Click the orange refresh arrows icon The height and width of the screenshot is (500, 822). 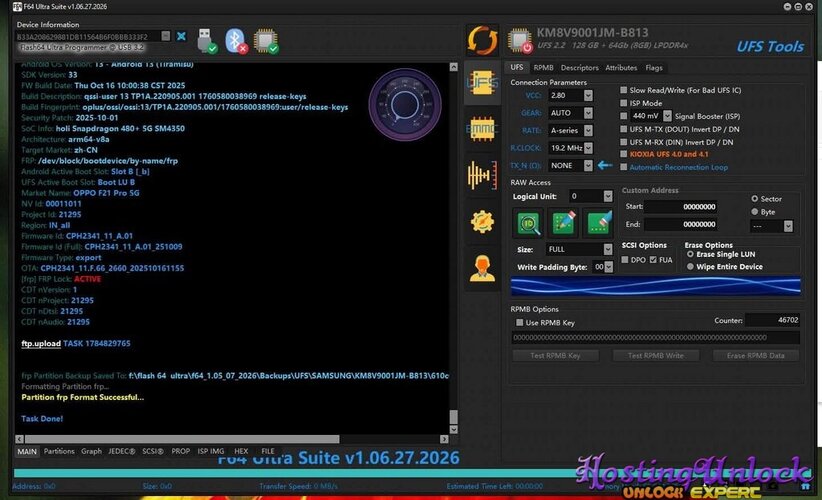pos(482,40)
